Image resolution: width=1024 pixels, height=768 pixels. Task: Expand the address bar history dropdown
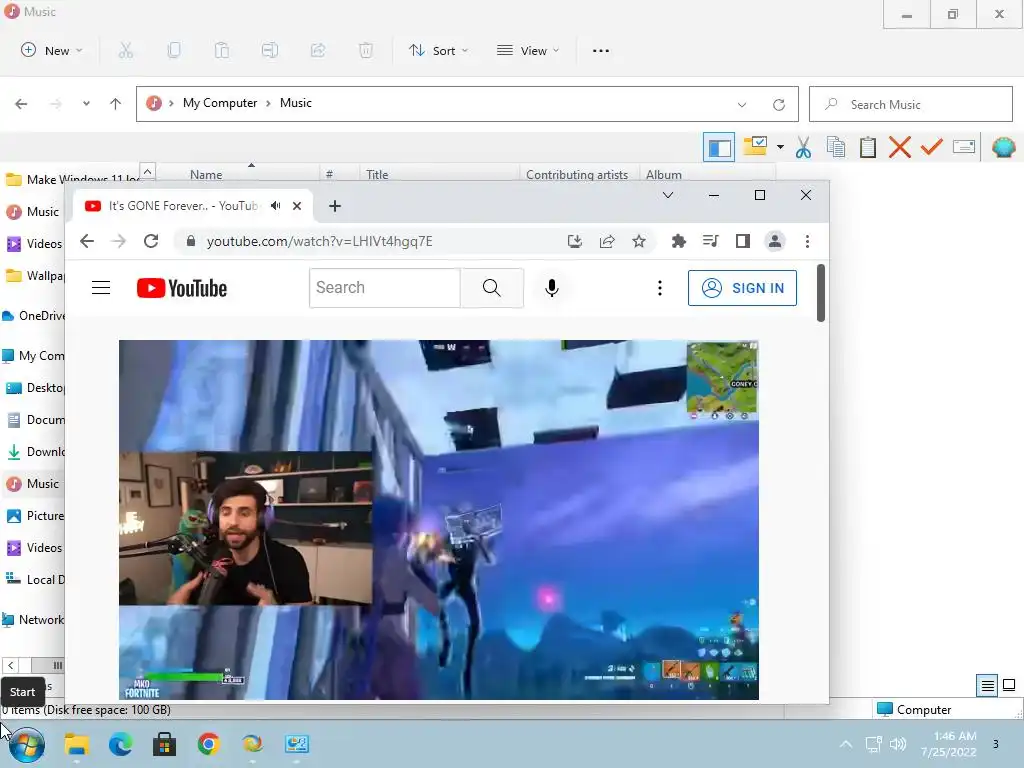(742, 104)
